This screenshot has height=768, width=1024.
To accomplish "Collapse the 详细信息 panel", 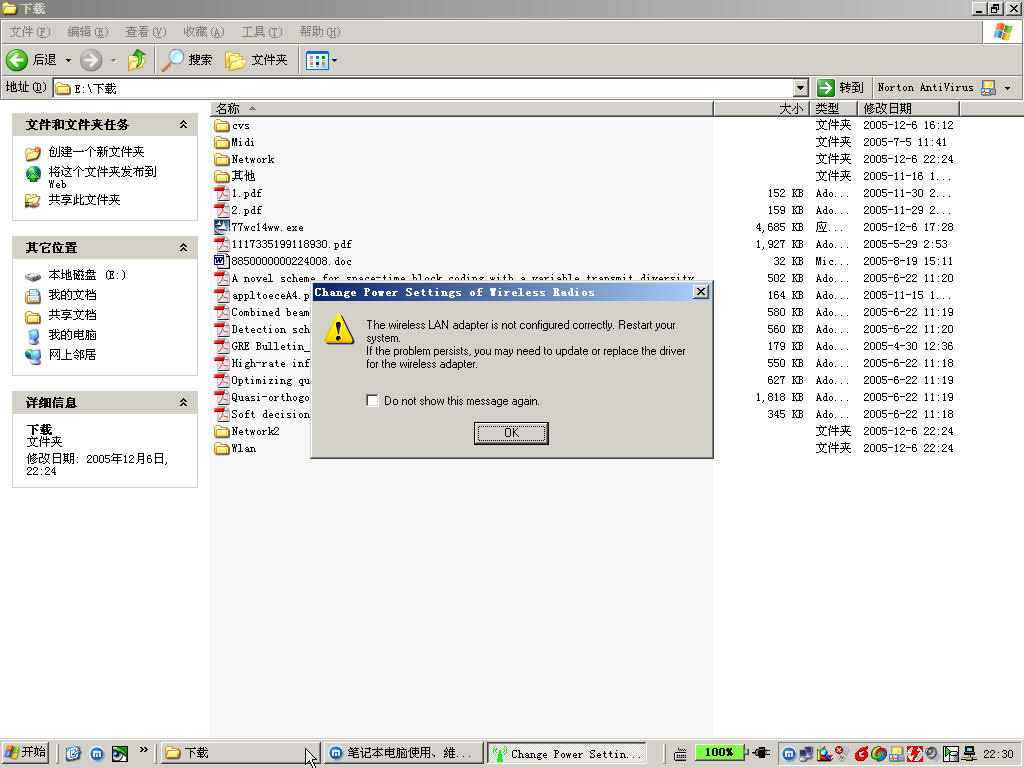I will (x=183, y=403).
